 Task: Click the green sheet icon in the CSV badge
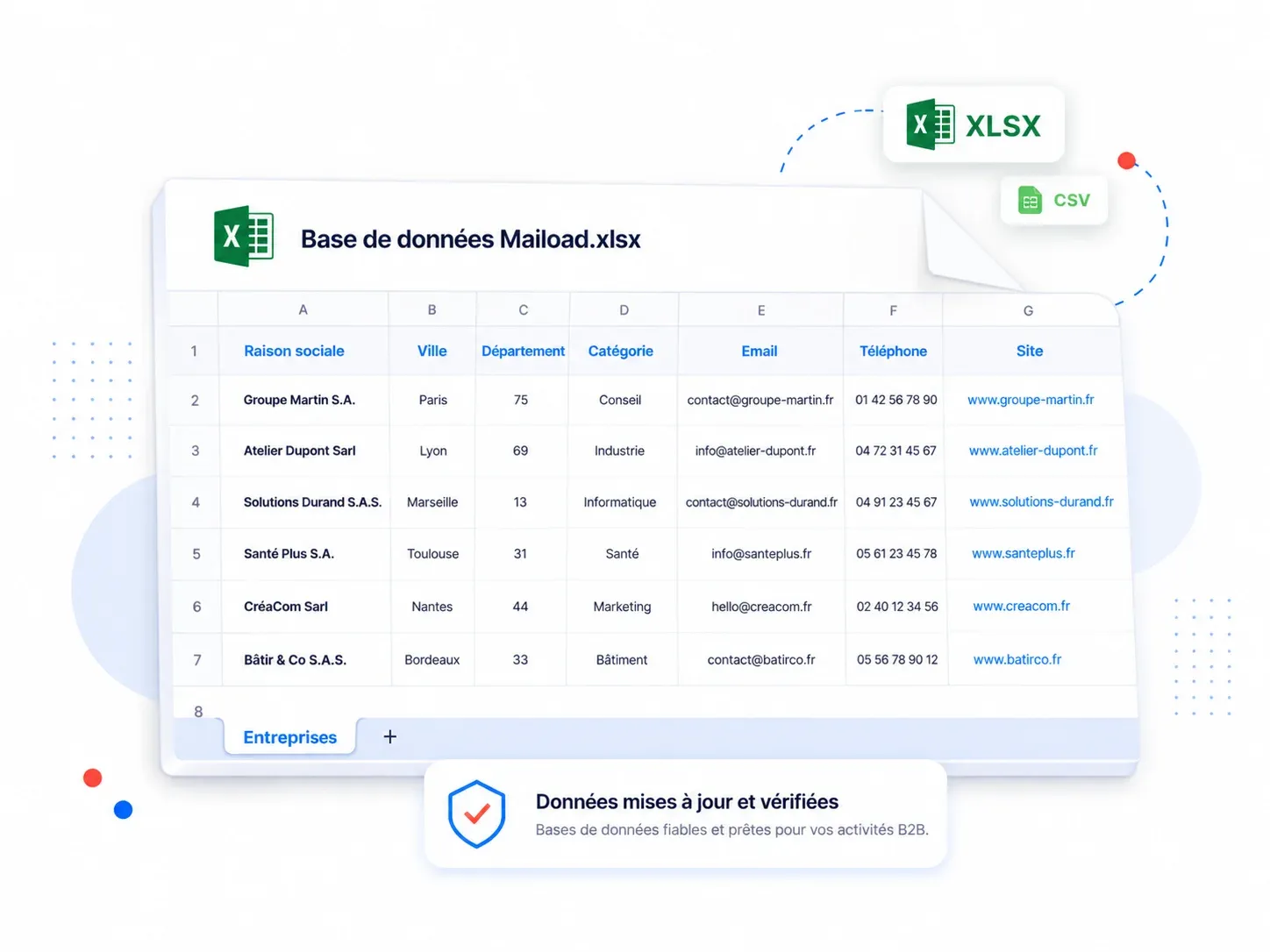click(1030, 201)
